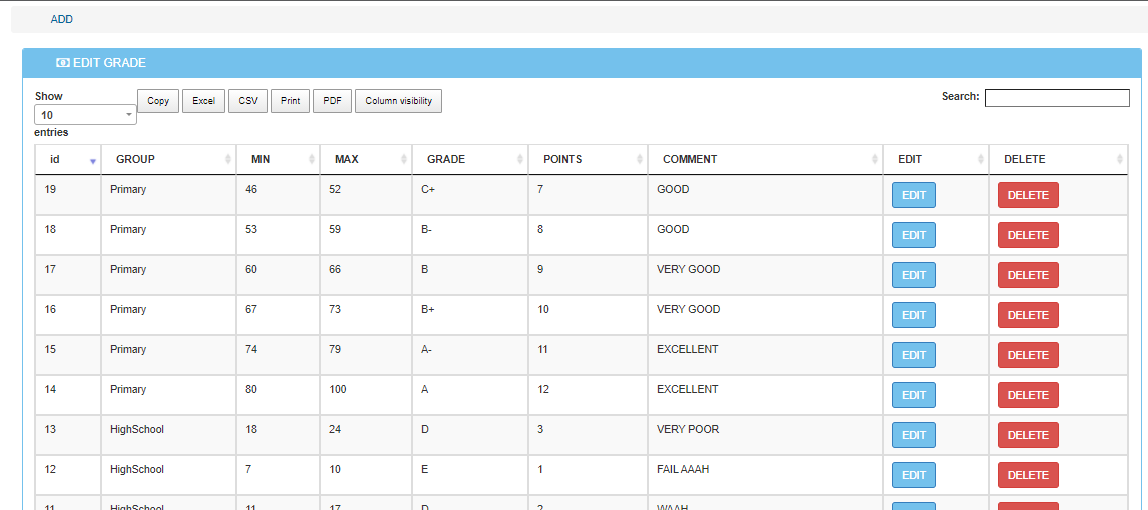Edit the grade row with id 19
This screenshot has width=1148, height=510.
point(913,195)
